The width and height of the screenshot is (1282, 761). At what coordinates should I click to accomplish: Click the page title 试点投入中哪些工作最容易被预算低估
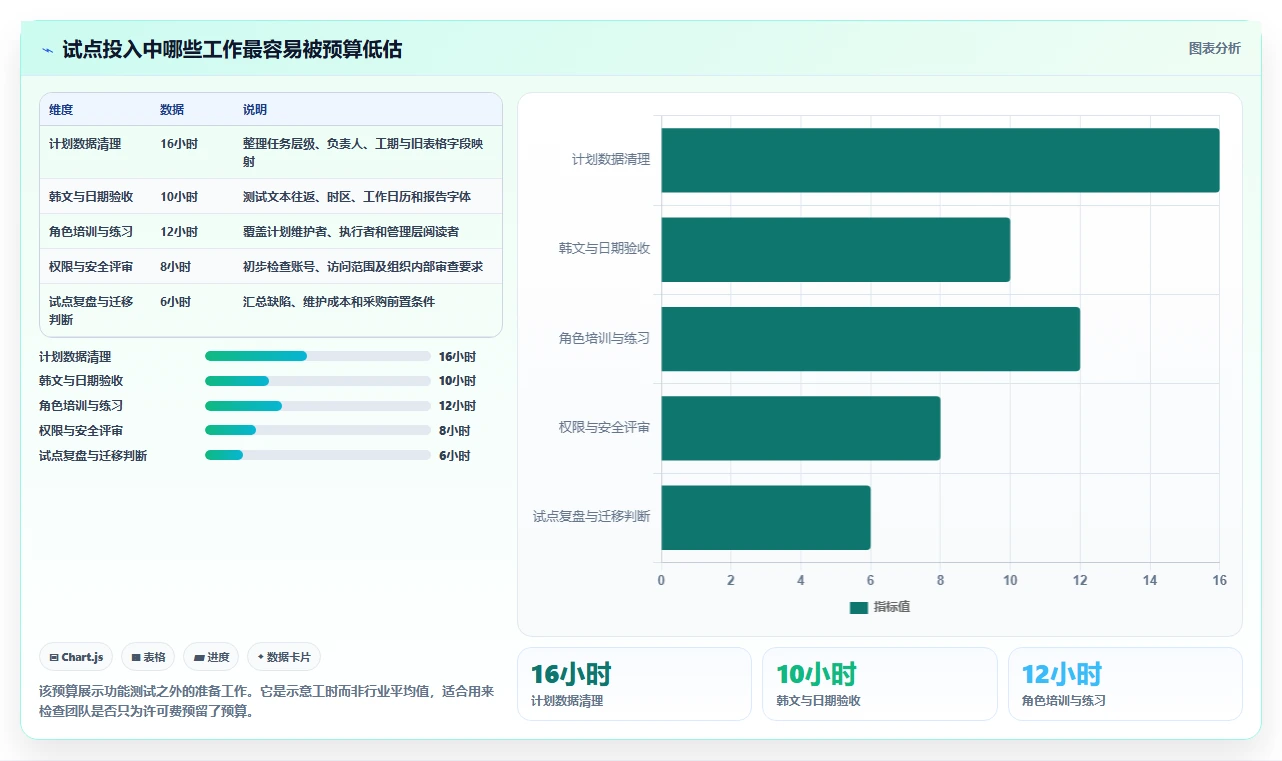233,50
